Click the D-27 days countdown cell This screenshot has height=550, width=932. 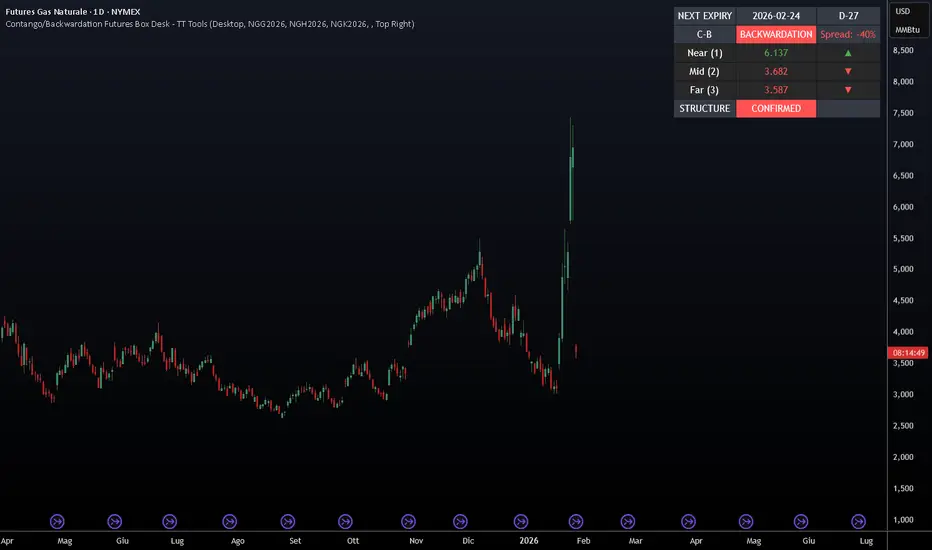point(848,16)
